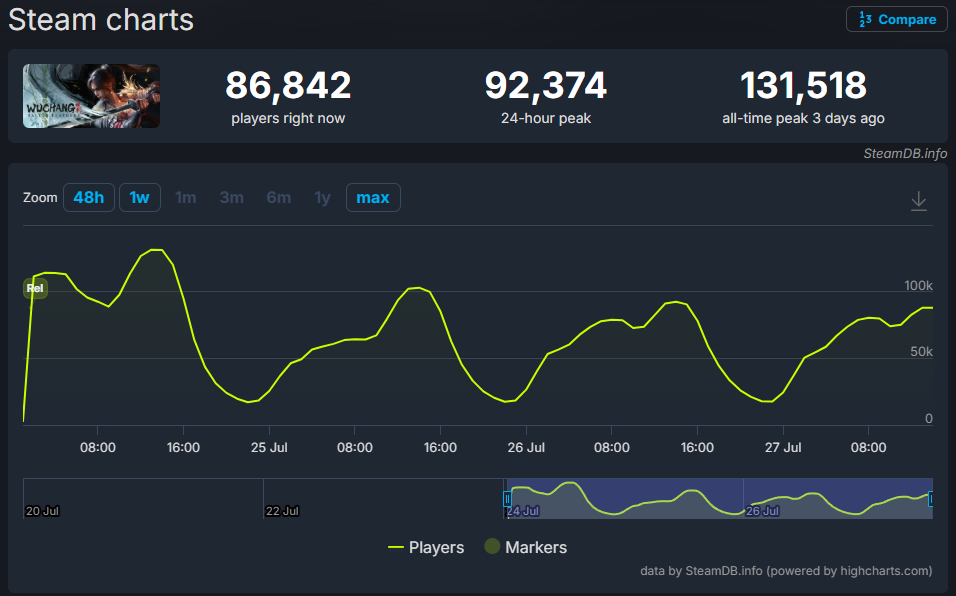The height and width of the screenshot is (596, 956).
Task: Select the 6m zoom option
Action: pos(279,197)
